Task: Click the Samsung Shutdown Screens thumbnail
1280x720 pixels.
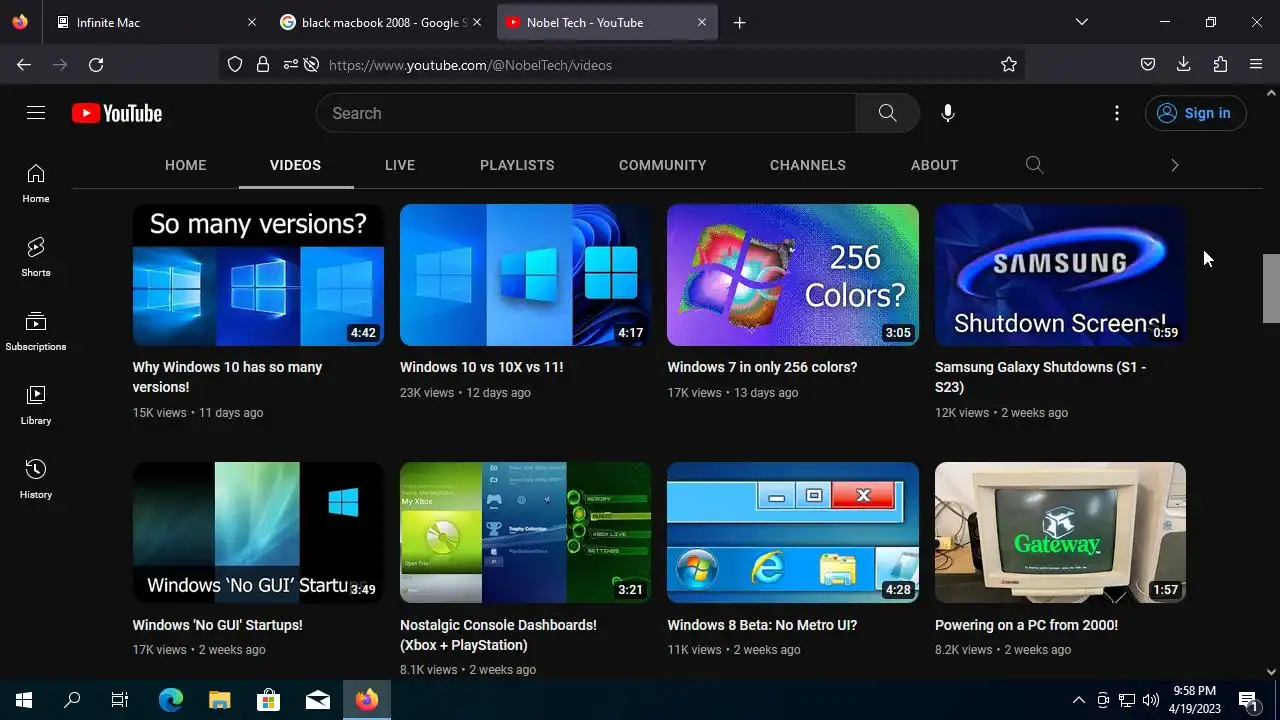Action: [x=1060, y=275]
